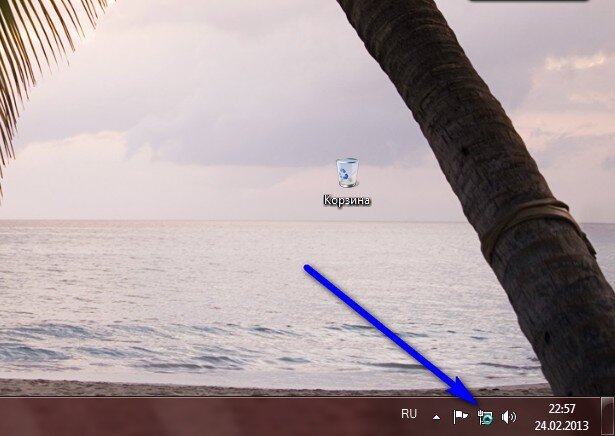Open the RU language indicator

[x=409, y=414]
